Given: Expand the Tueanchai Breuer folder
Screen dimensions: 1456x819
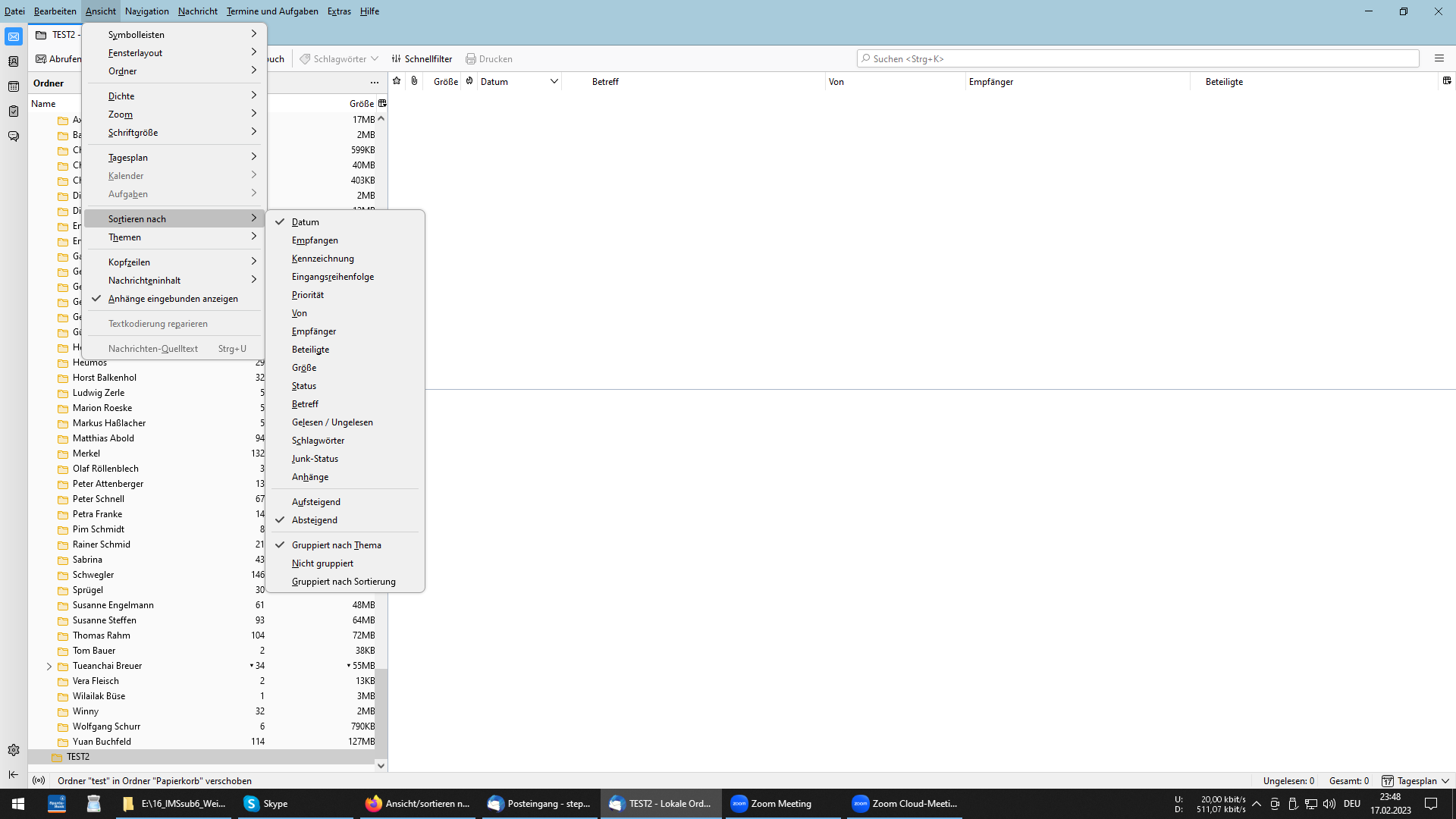Looking at the screenshot, I should click(x=49, y=667).
